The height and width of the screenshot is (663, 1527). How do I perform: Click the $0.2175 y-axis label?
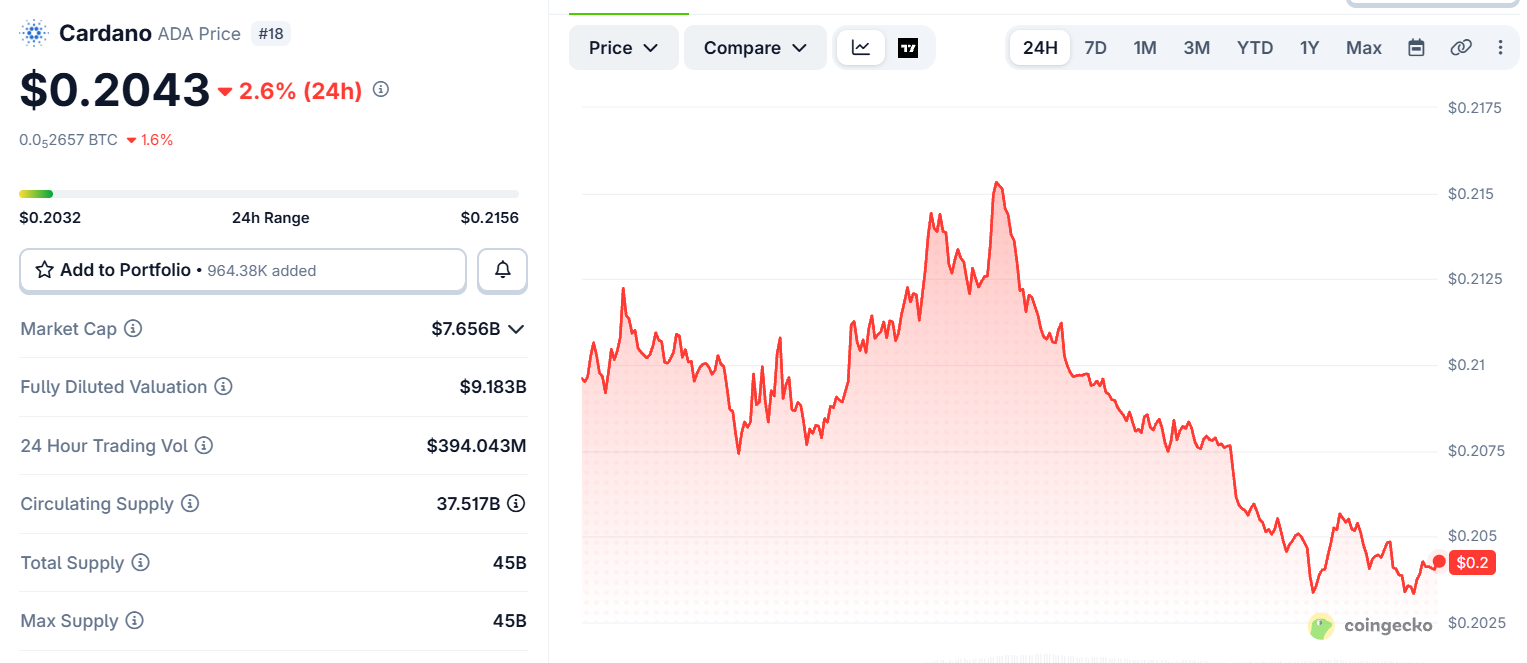[x=1475, y=107]
